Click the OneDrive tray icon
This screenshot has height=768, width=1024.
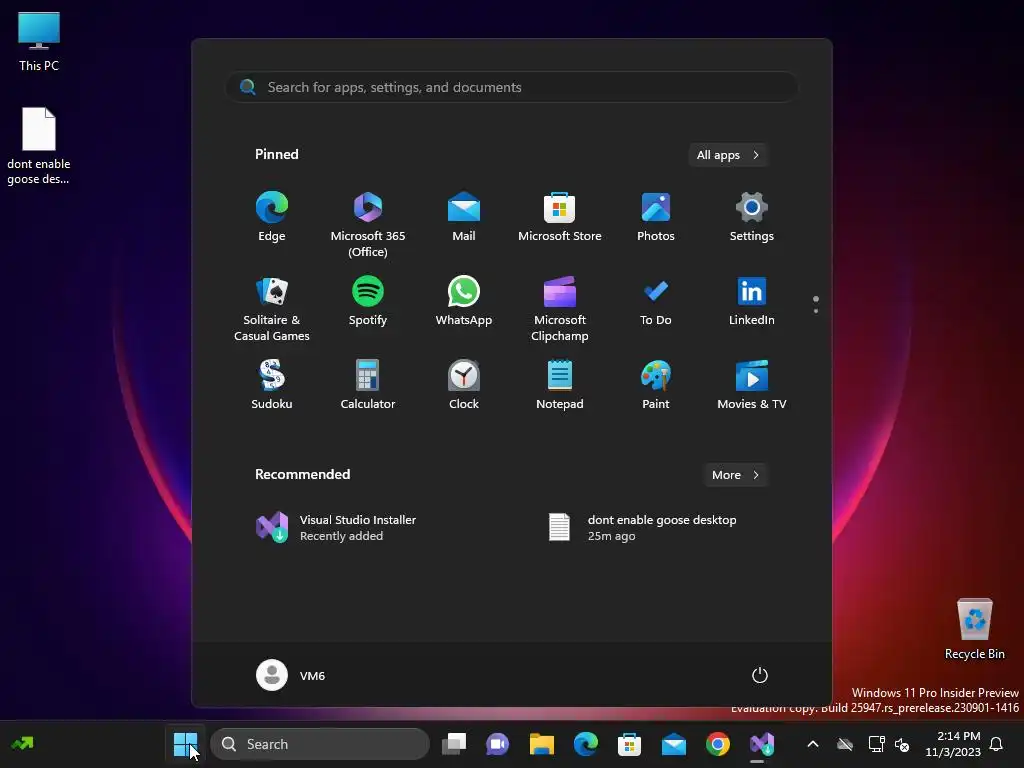click(x=845, y=744)
